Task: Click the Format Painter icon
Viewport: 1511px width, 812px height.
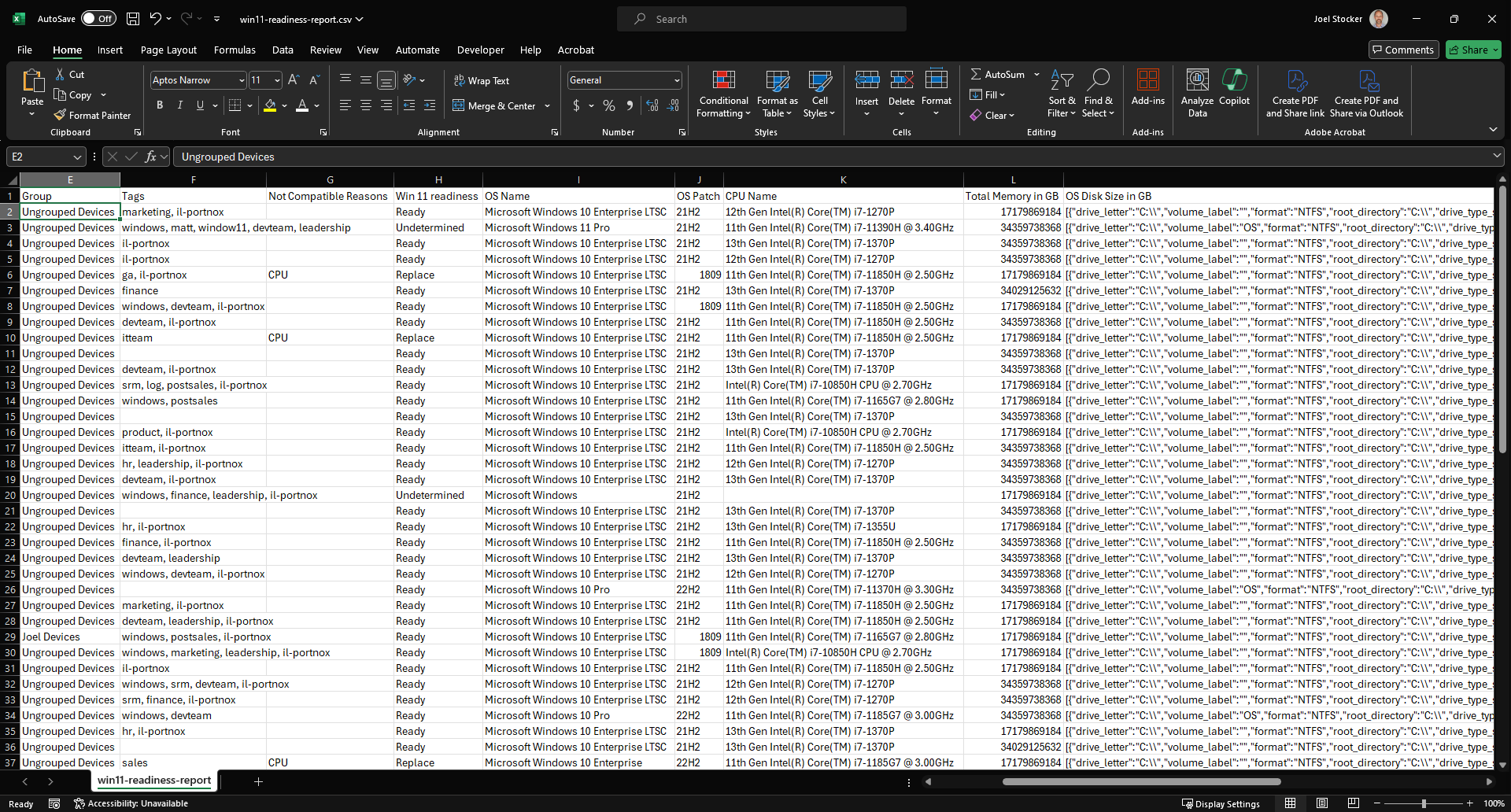Action: [60, 115]
